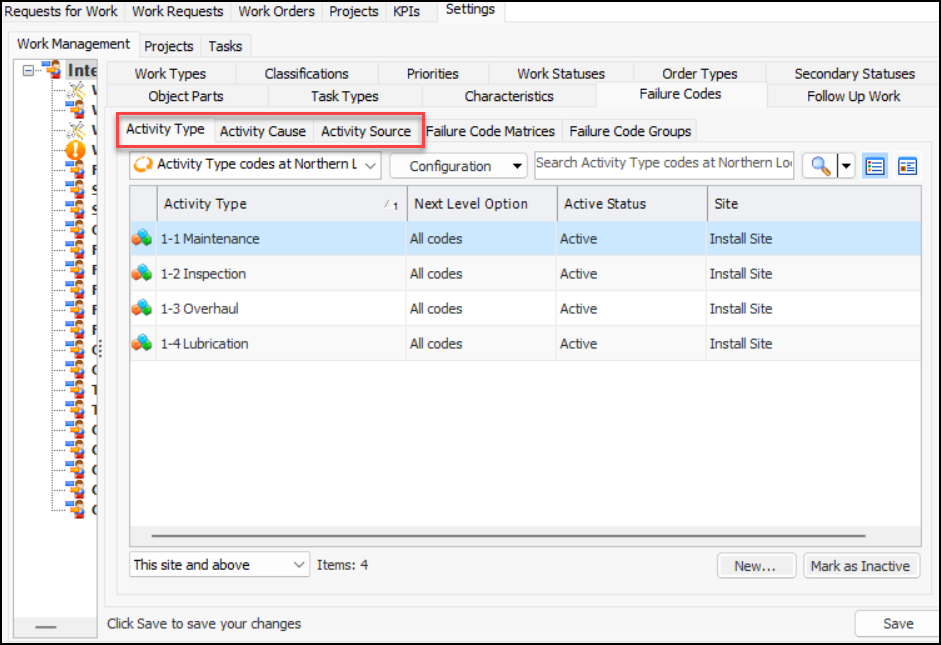This screenshot has height=645, width=941.
Task: Click the icon on 1-1 Maintenance row
Action: click(142, 238)
